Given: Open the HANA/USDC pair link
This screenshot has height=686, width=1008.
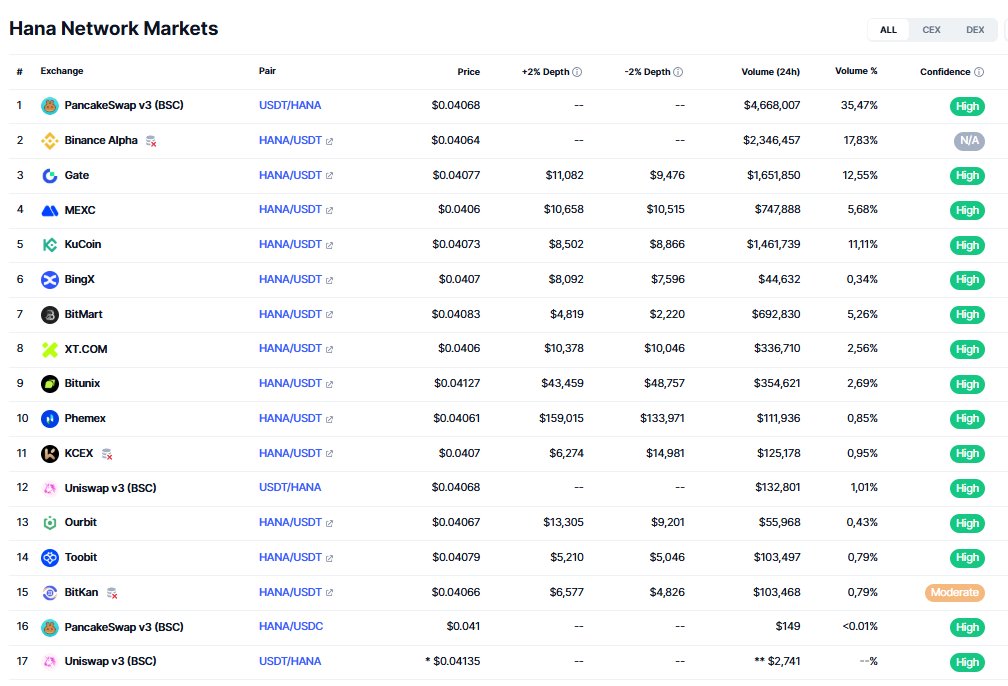Looking at the screenshot, I should coord(291,626).
